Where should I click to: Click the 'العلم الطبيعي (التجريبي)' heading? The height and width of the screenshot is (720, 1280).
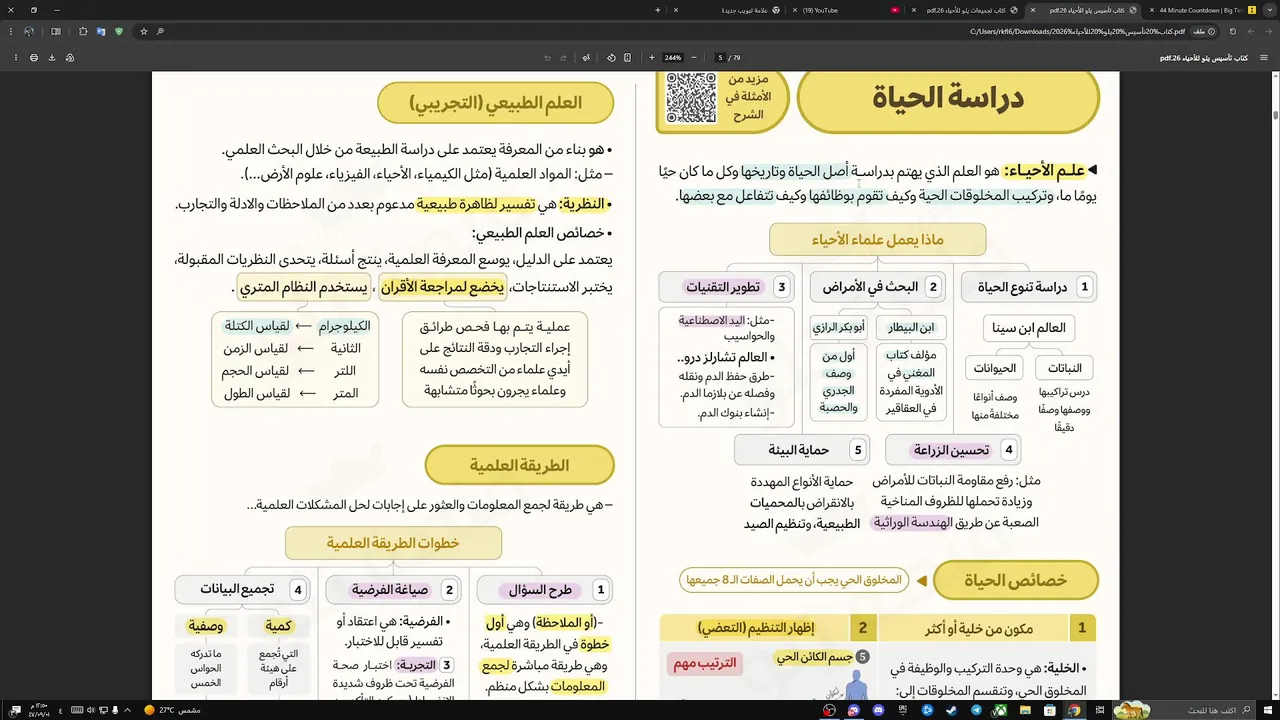495,103
